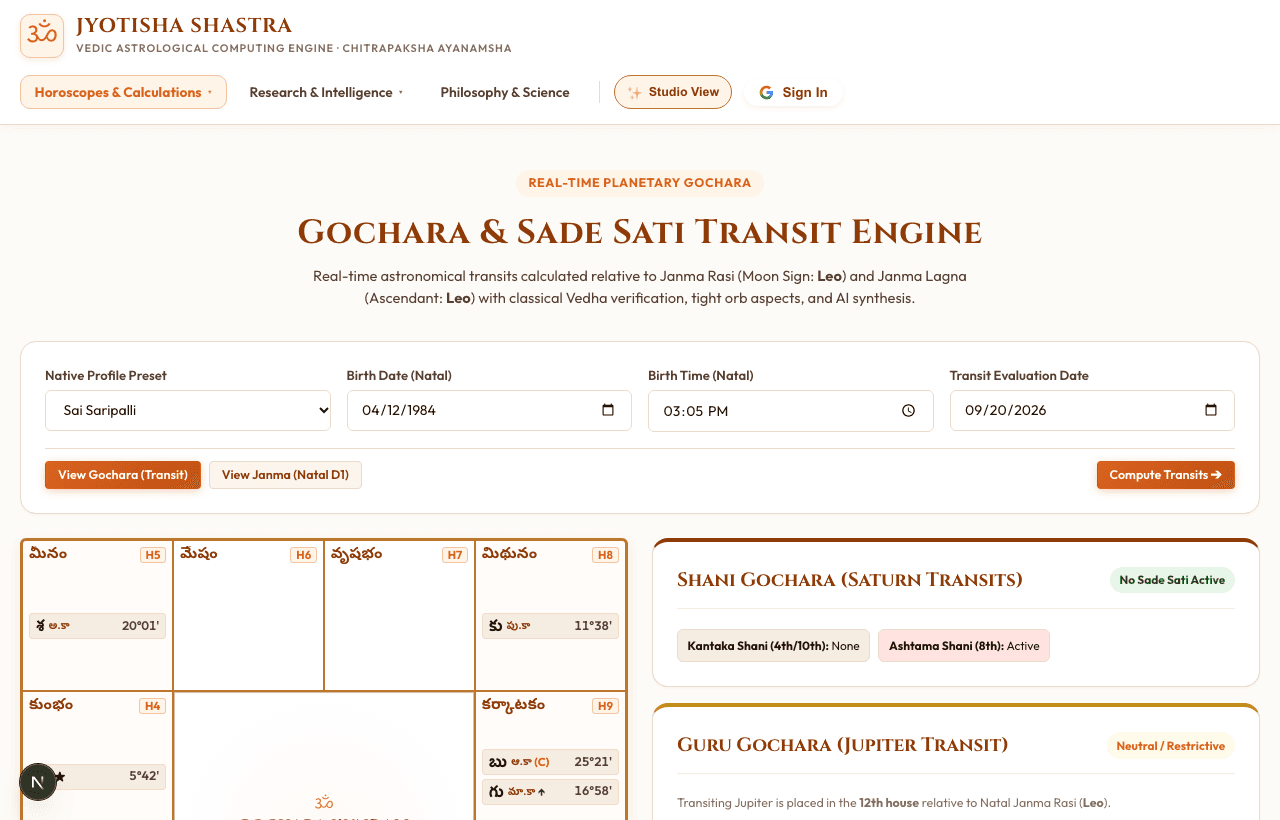
Task: Click the H4 house badge
Action: pyautogui.click(x=153, y=706)
